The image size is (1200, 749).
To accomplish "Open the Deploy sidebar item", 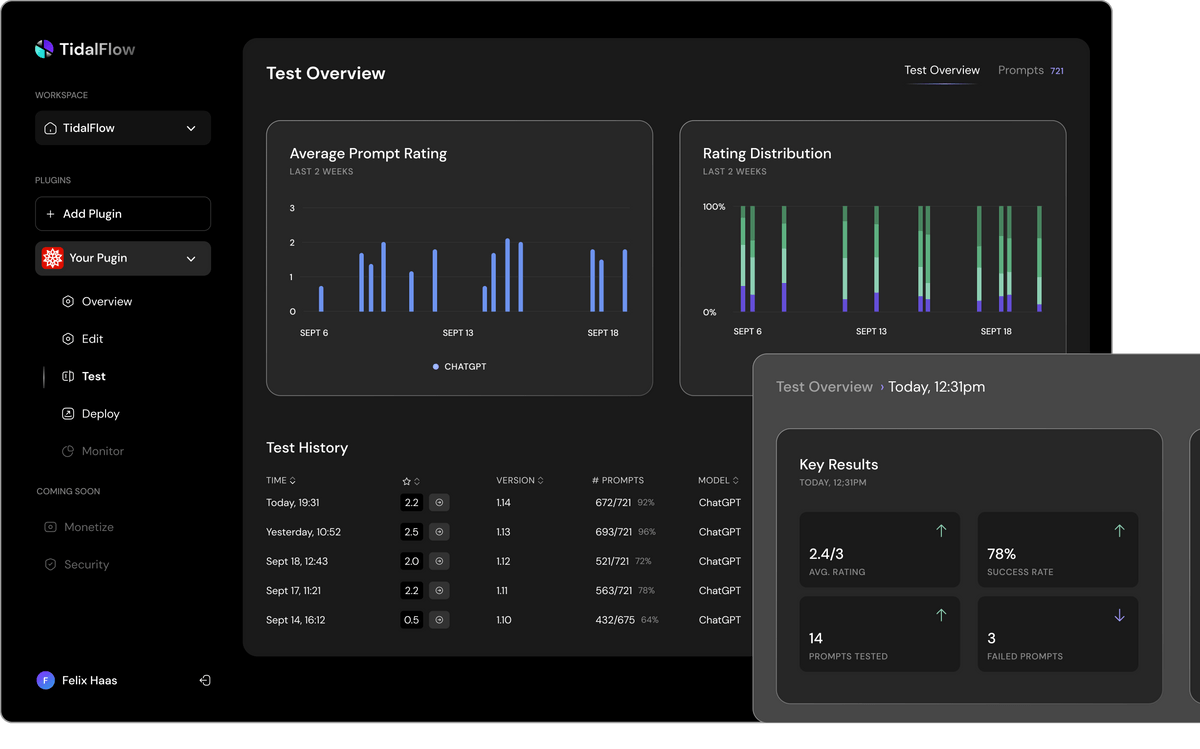I will [x=100, y=414].
